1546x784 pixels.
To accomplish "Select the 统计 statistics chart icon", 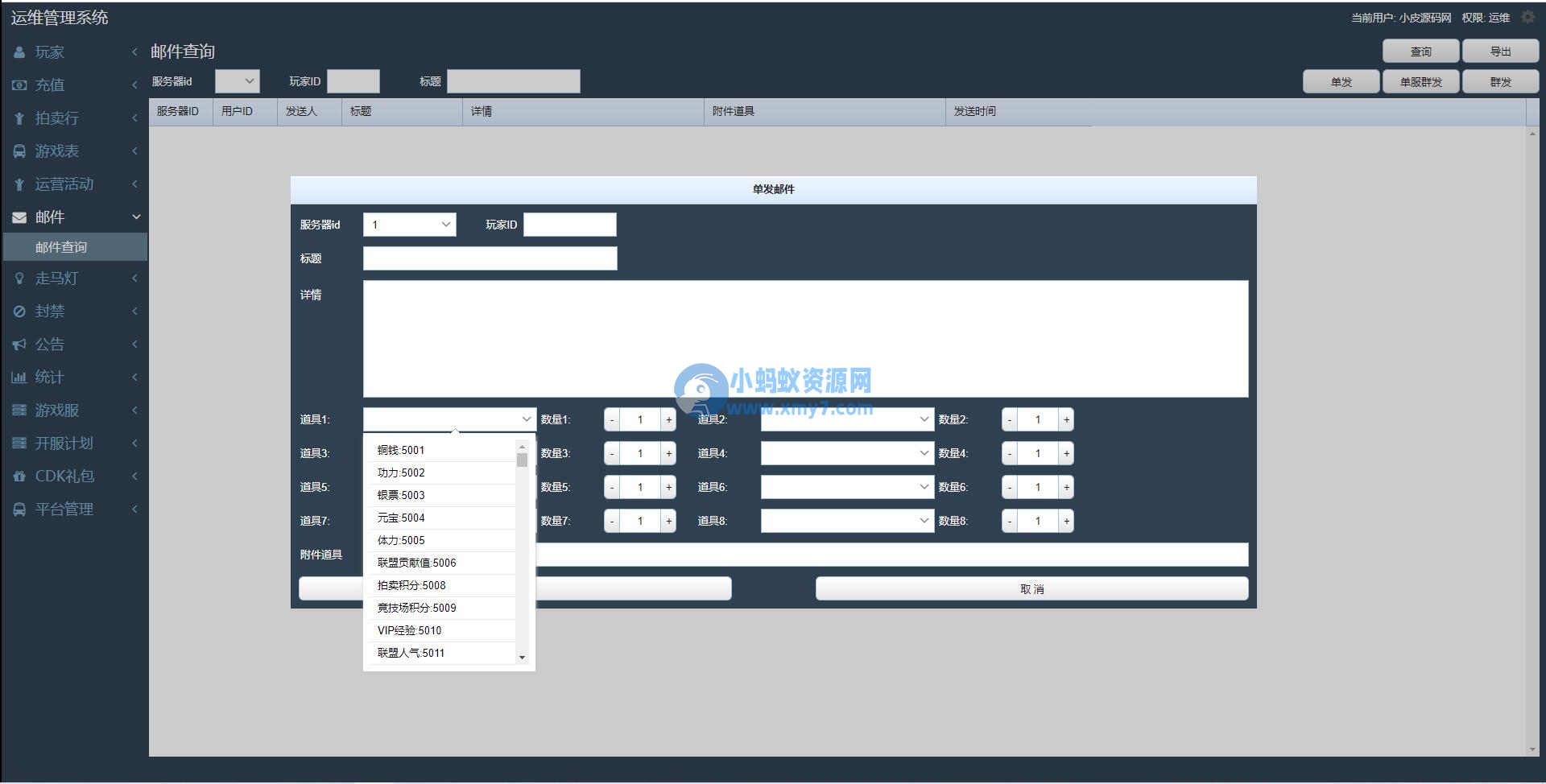I will pyautogui.click(x=19, y=378).
